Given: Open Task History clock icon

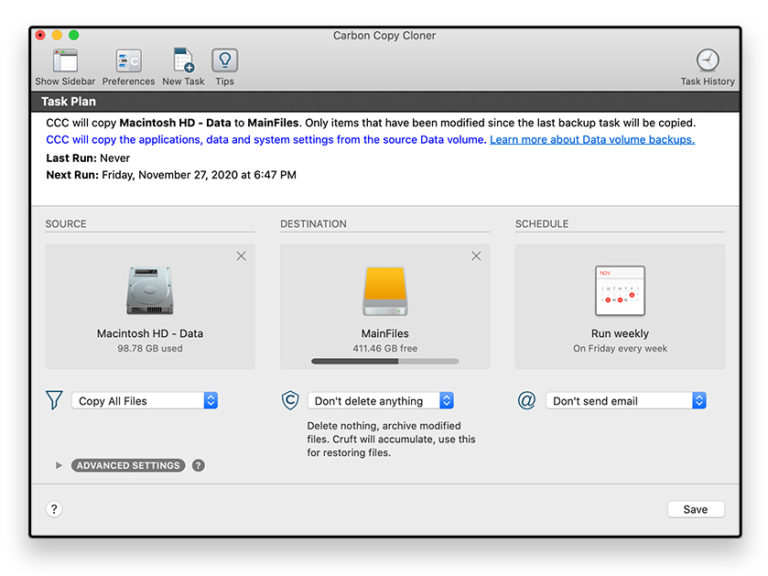Looking at the screenshot, I should [707, 62].
